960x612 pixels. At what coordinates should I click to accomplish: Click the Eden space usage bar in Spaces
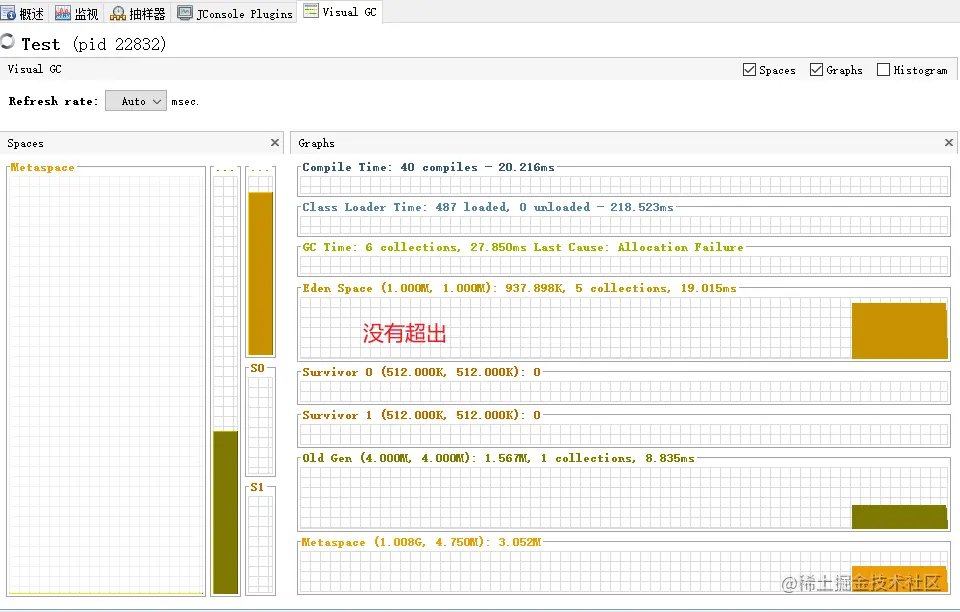(x=261, y=273)
